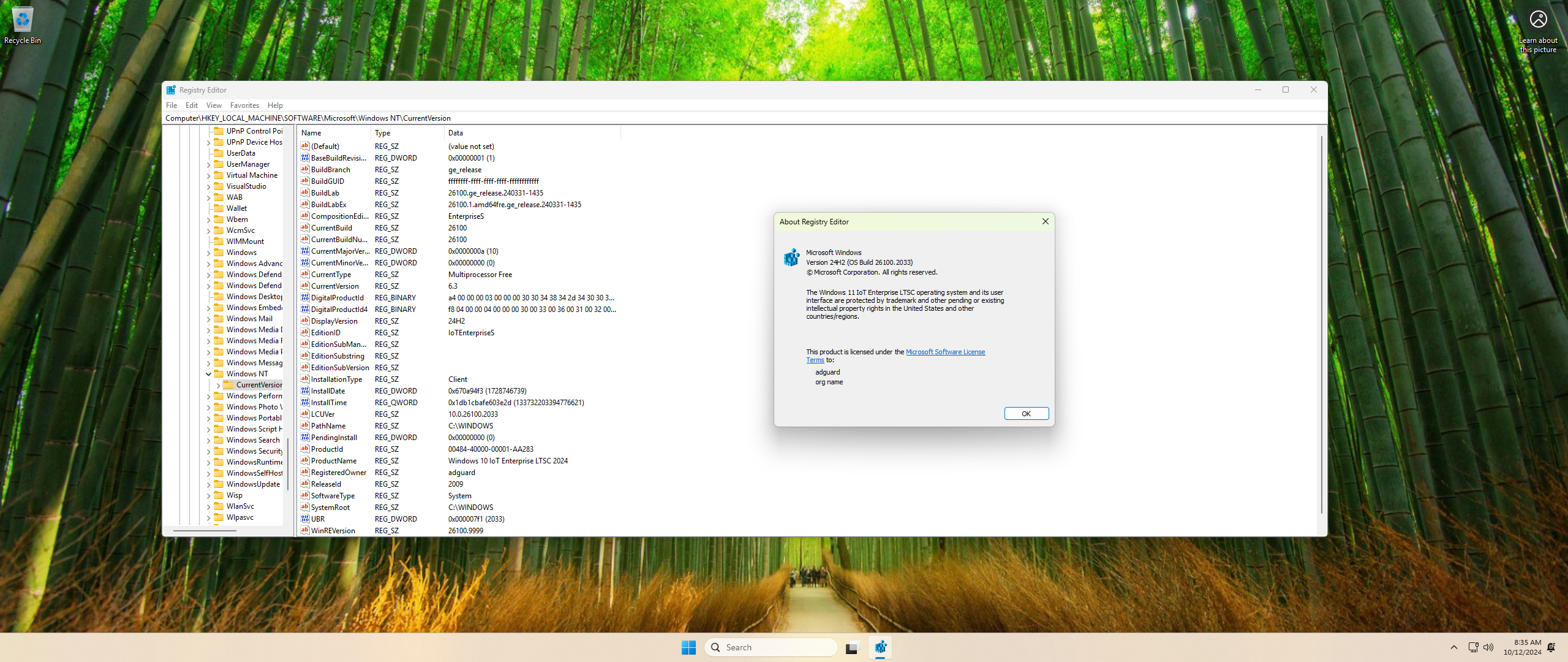The height and width of the screenshot is (662, 1568).
Task: Click the folder icon of CurrentVersion key
Action: pos(229,384)
